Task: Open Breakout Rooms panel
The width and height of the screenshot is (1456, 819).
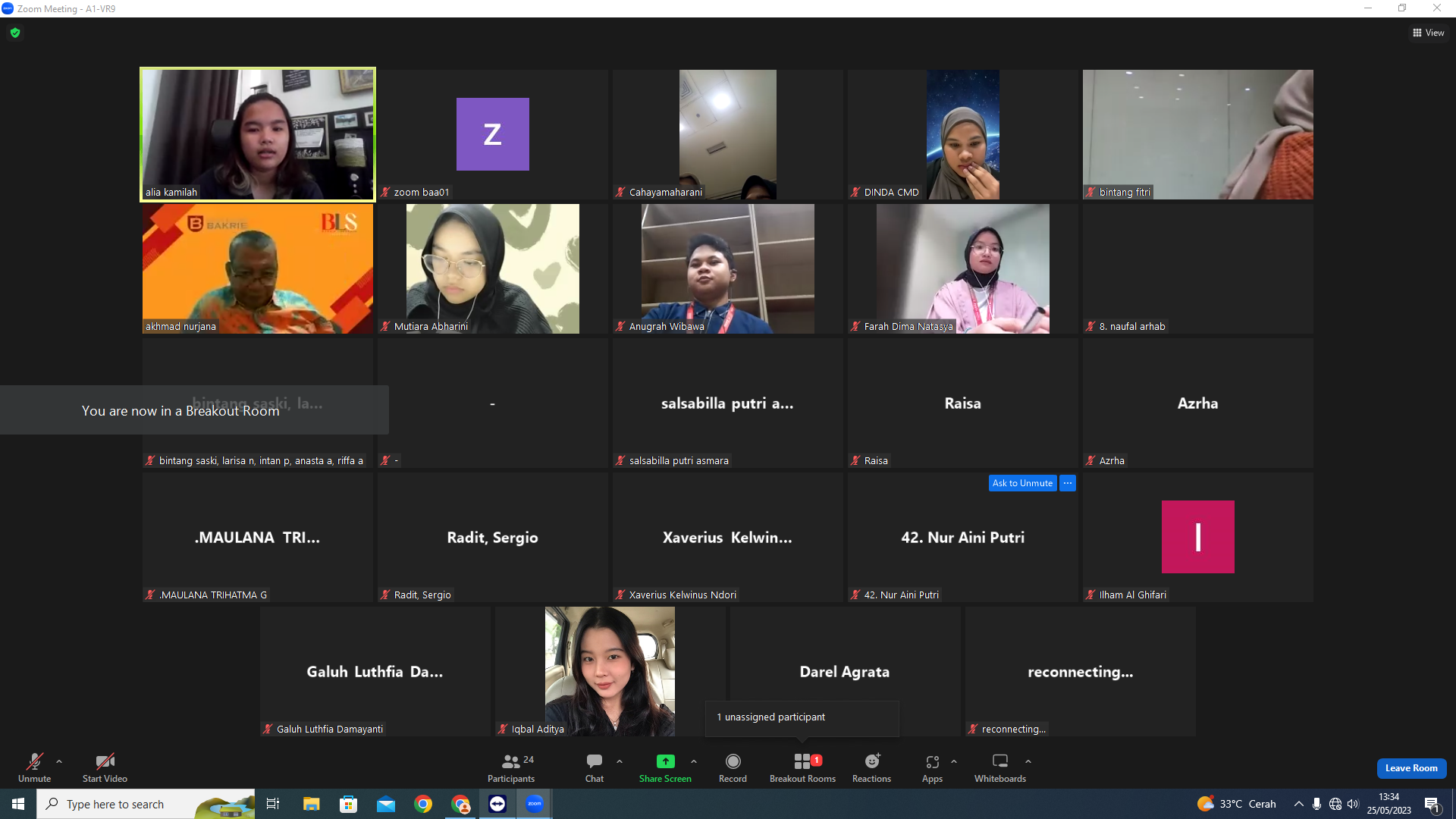Action: 802,767
